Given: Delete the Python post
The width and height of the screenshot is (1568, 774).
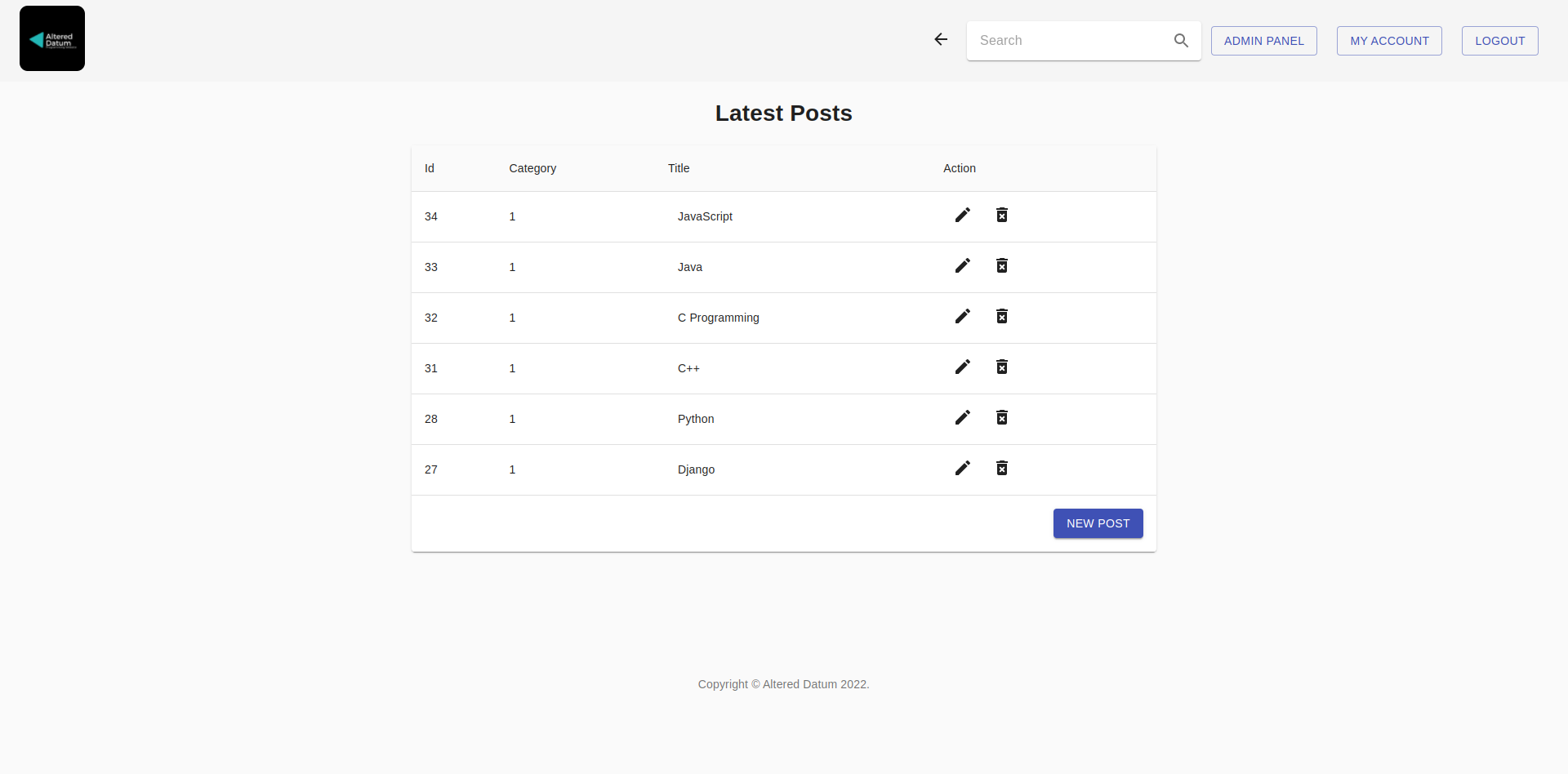Looking at the screenshot, I should click(1002, 417).
